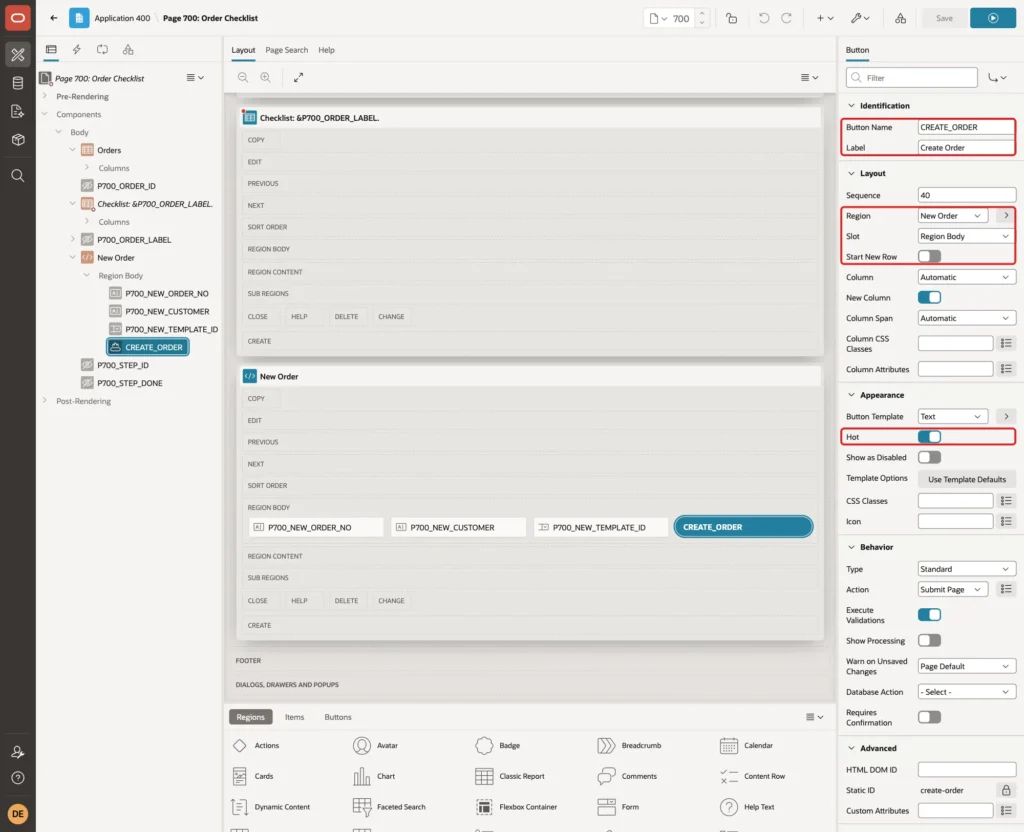Screen dimensions: 1024x832
Task: Open the Slot dropdown Region Body
Action: tap(967, 236)
